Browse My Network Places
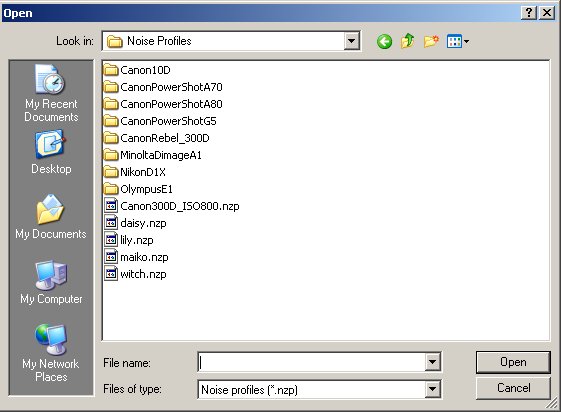The image size is (561, 412). [51, 353]
